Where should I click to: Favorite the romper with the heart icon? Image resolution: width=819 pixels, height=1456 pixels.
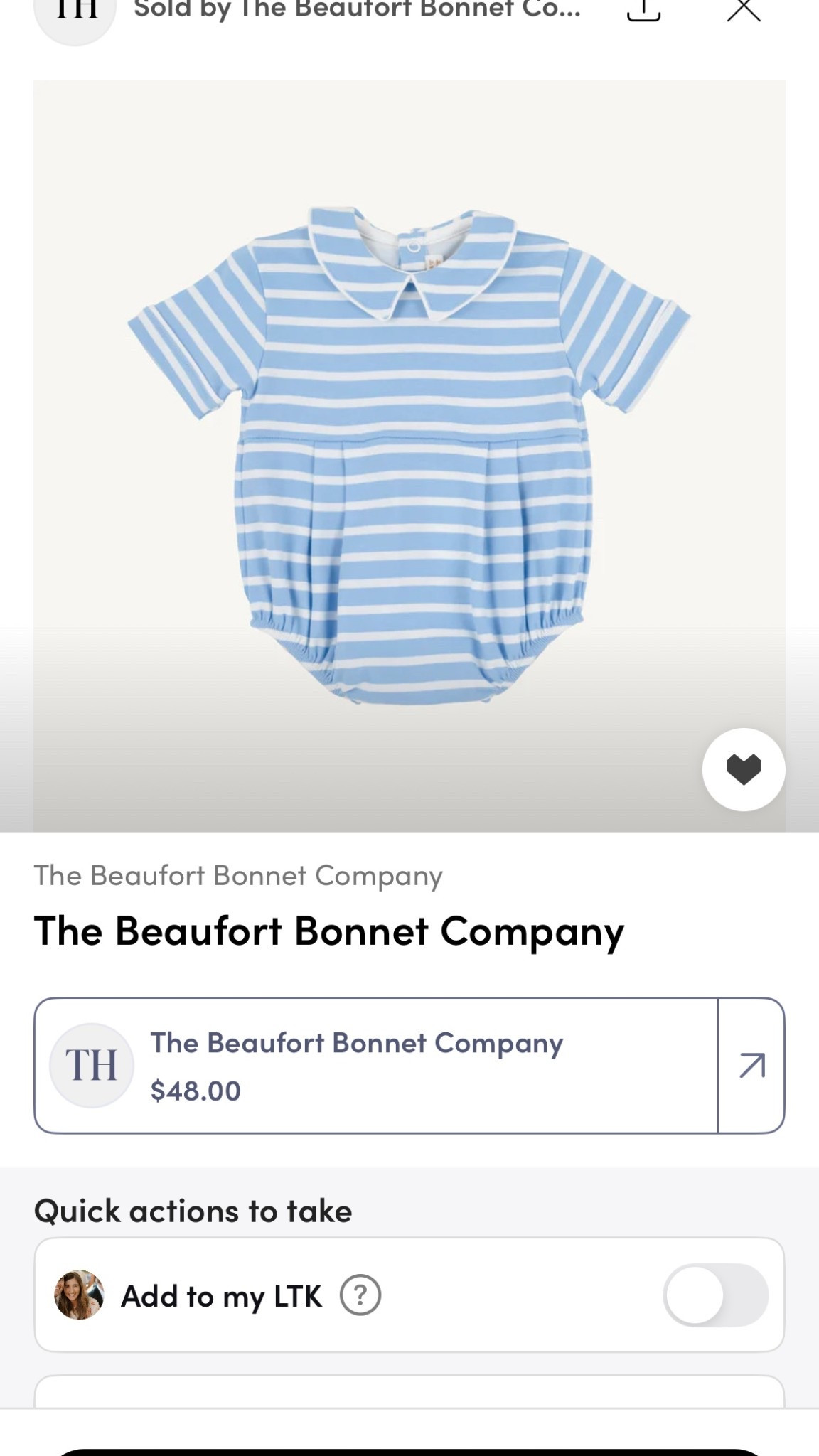[x=744, y=769]
